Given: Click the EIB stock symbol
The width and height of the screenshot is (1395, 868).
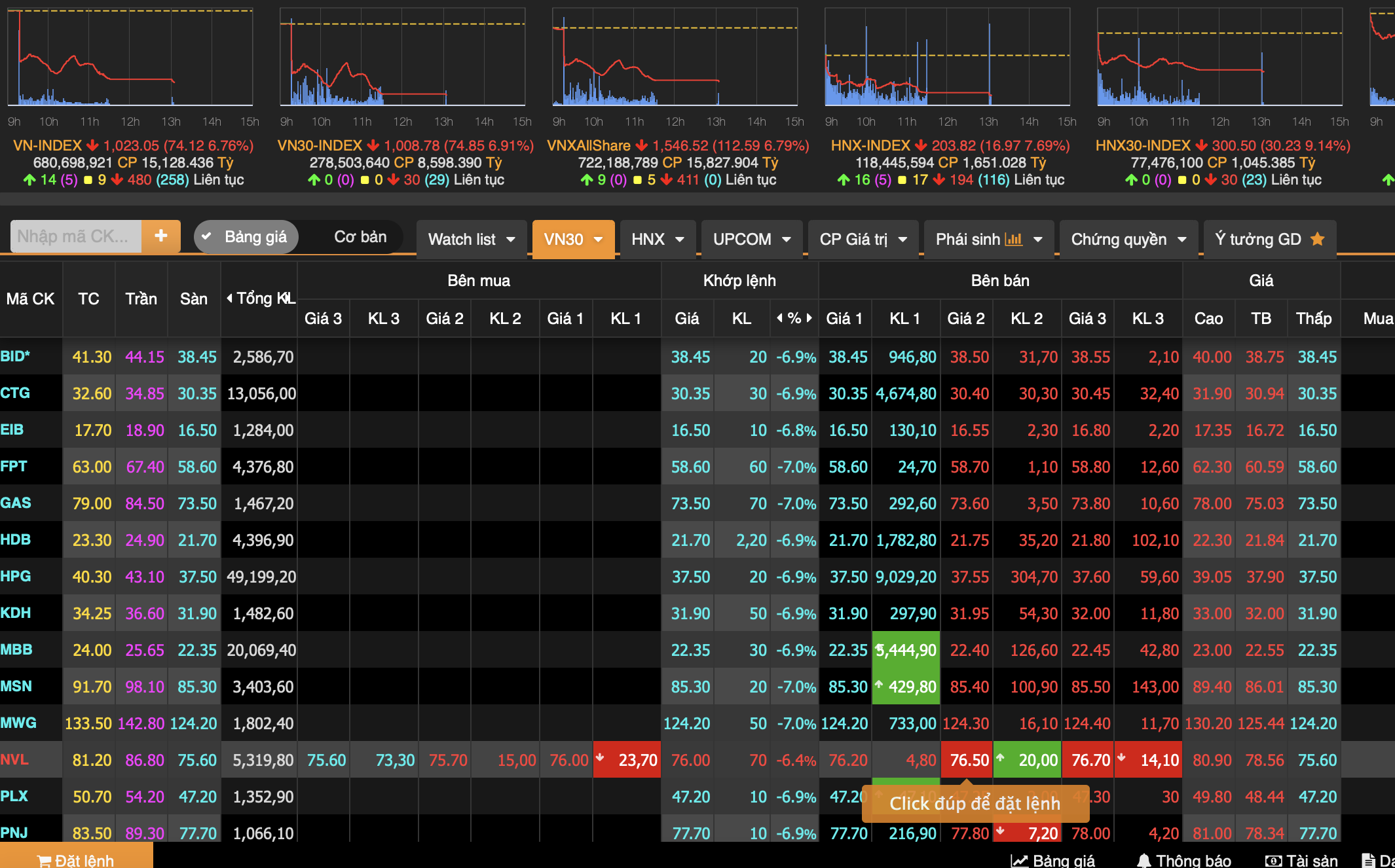Looking at the screenshot, I should click(12, 429).
